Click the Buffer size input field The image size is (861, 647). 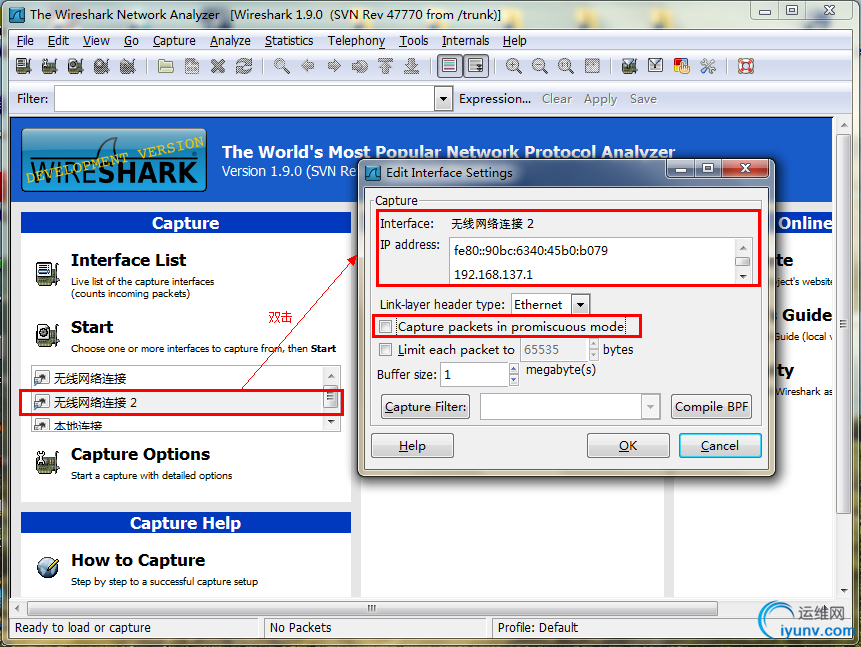(475, 375)
